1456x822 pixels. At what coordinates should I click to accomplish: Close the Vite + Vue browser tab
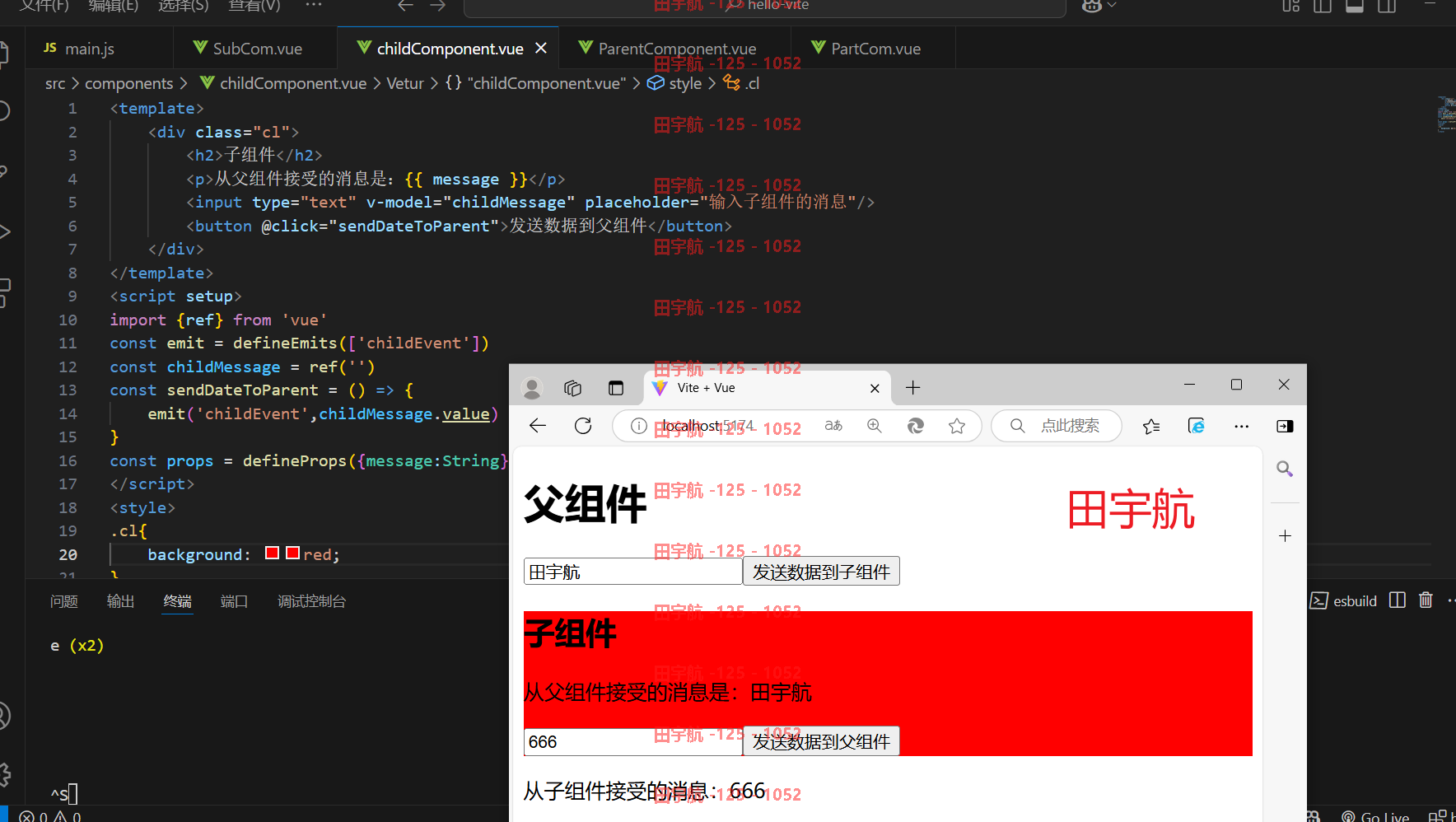pos(875,388)
